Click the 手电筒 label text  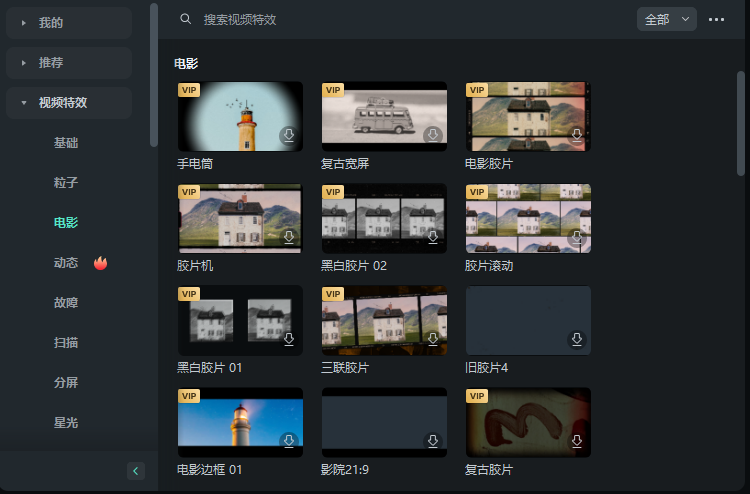click(195, 164)
